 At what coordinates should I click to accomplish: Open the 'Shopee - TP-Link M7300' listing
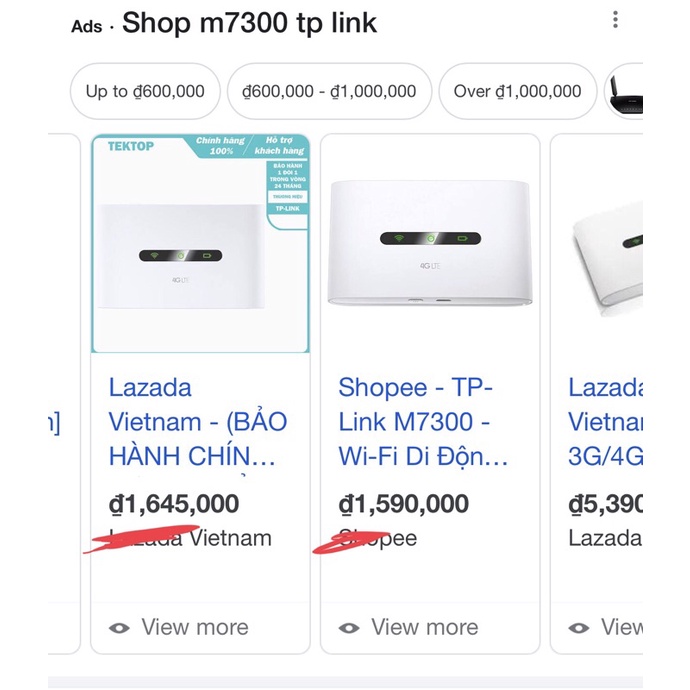(424, 422)
